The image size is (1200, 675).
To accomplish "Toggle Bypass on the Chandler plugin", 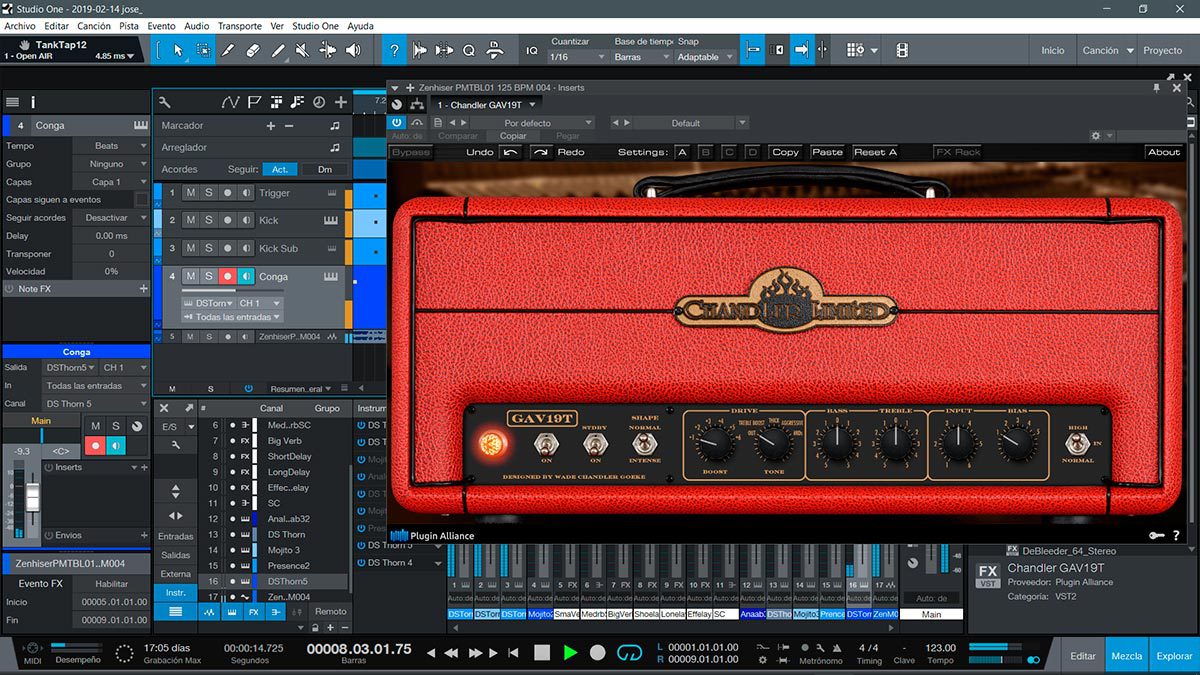I will click(410, 152).
